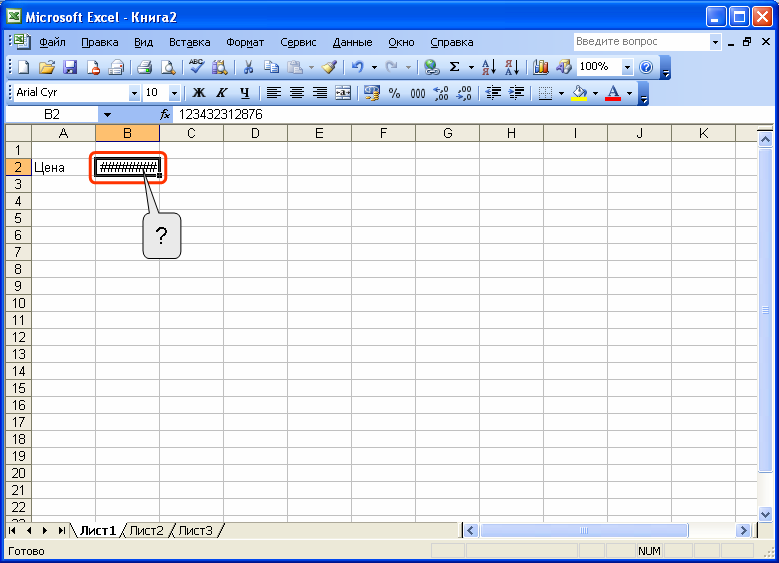Print the worksheet with printer icon
The height and width of the screenshot is (563, 779).
pos(145,67)
